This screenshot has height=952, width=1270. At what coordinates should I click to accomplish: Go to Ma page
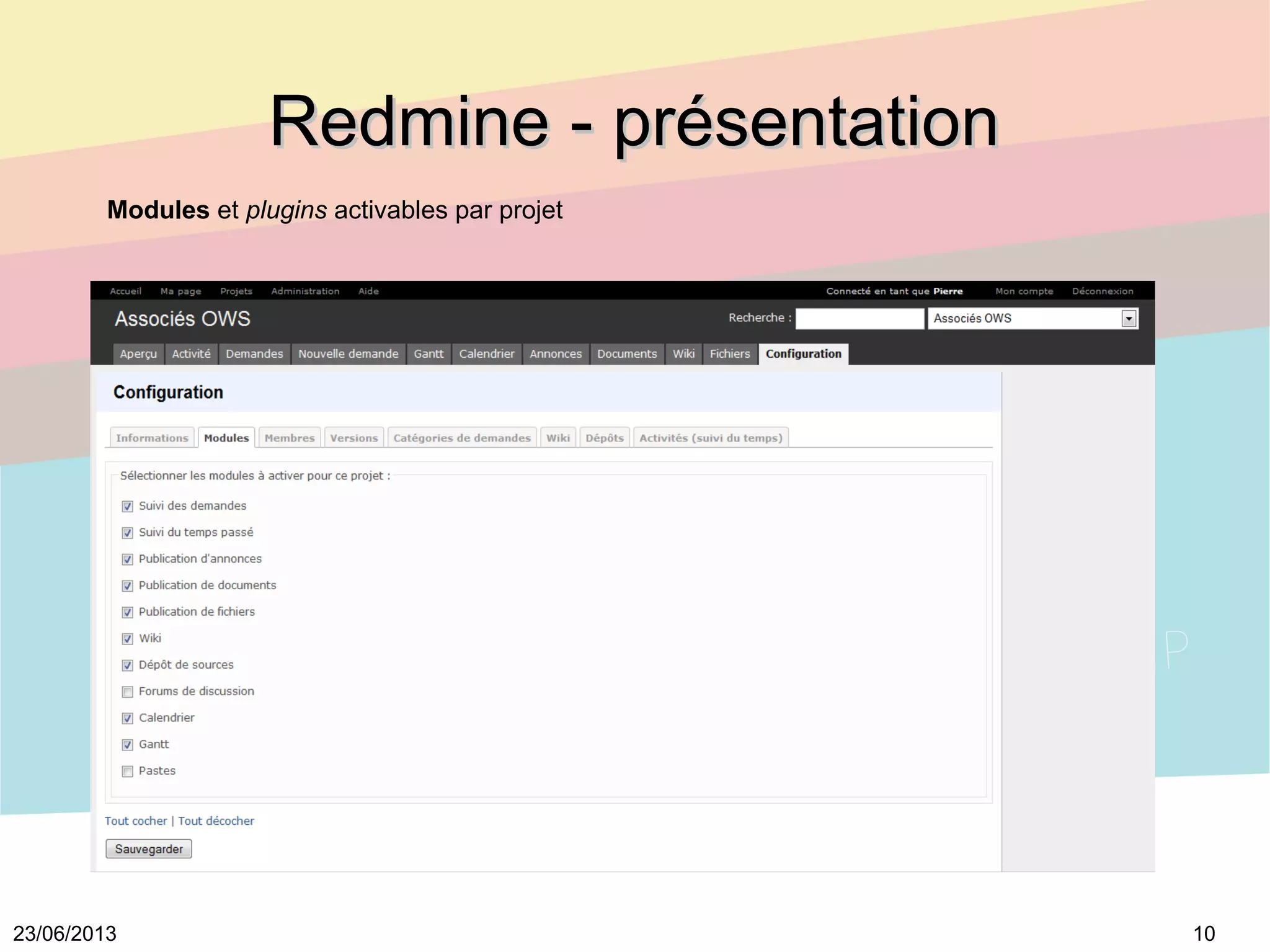(x=180, y=291)
